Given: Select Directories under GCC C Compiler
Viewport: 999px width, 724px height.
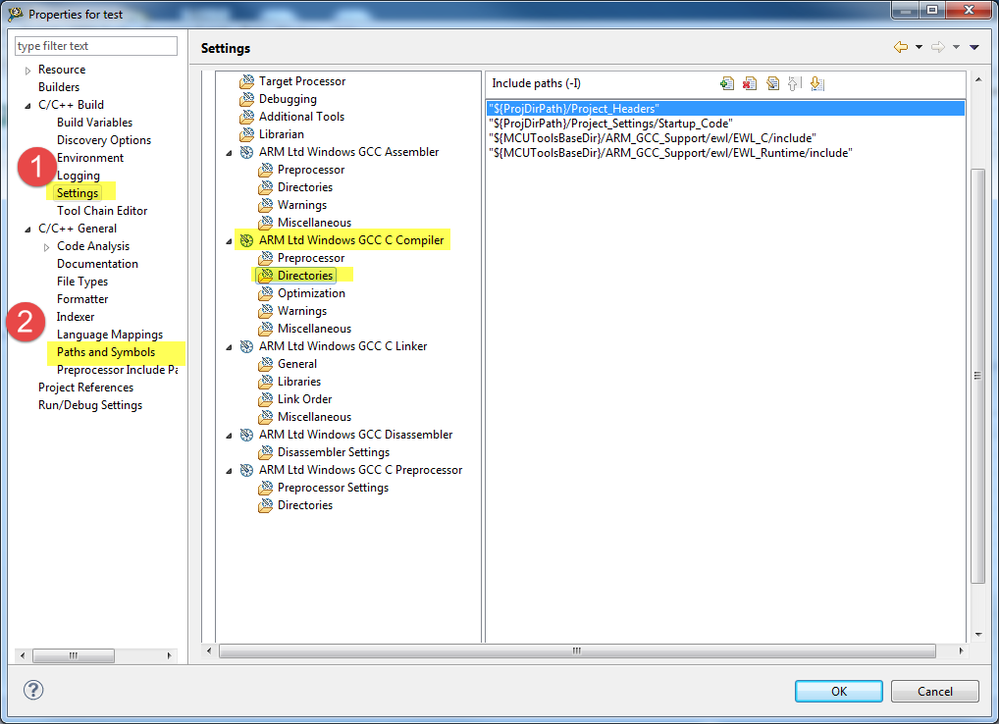Looking at the screenshot, I should 305,275.
